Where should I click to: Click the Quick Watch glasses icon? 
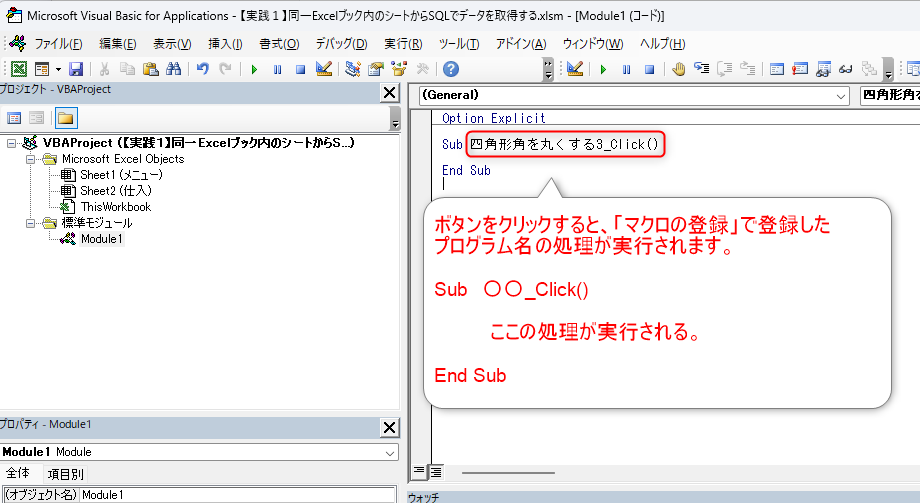845,69
